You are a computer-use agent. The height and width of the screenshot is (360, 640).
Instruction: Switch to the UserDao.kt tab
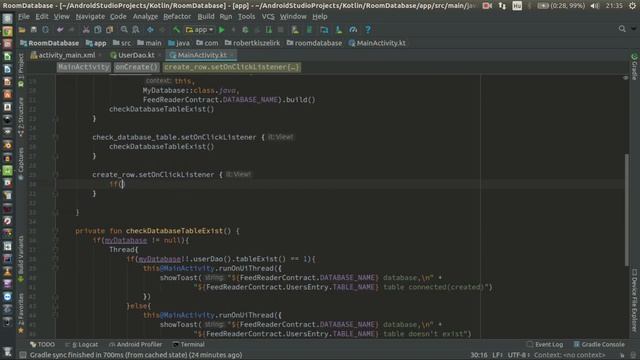pyautogui.click(x=136, y=55)
